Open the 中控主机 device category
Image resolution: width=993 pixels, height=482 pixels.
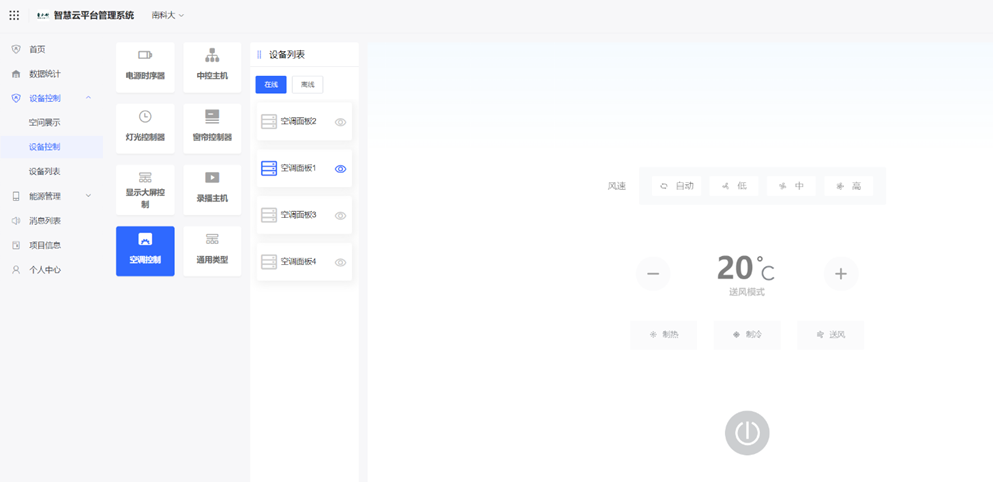(212, 67)
